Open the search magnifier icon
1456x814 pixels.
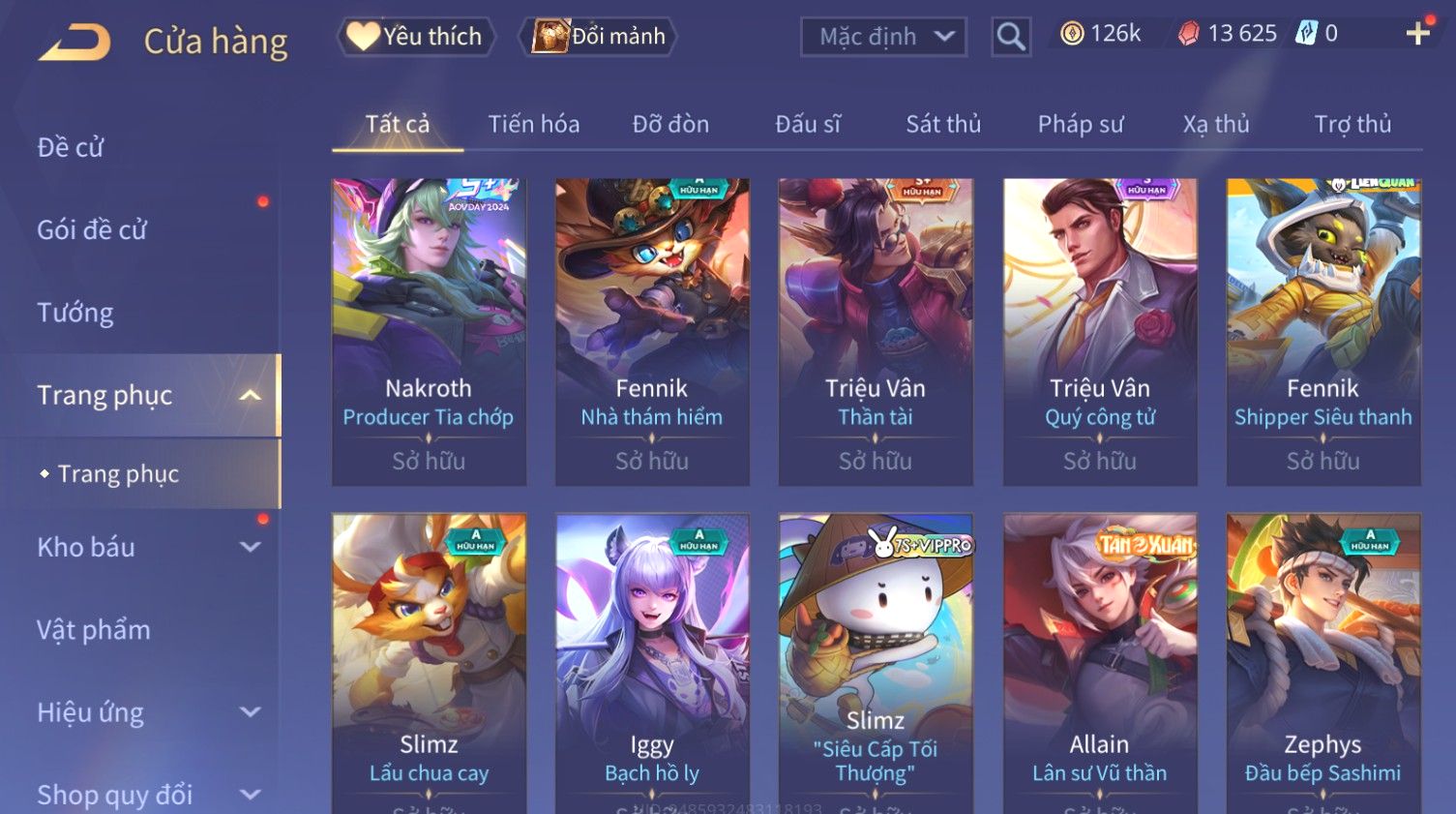[x=1011, y=37]
